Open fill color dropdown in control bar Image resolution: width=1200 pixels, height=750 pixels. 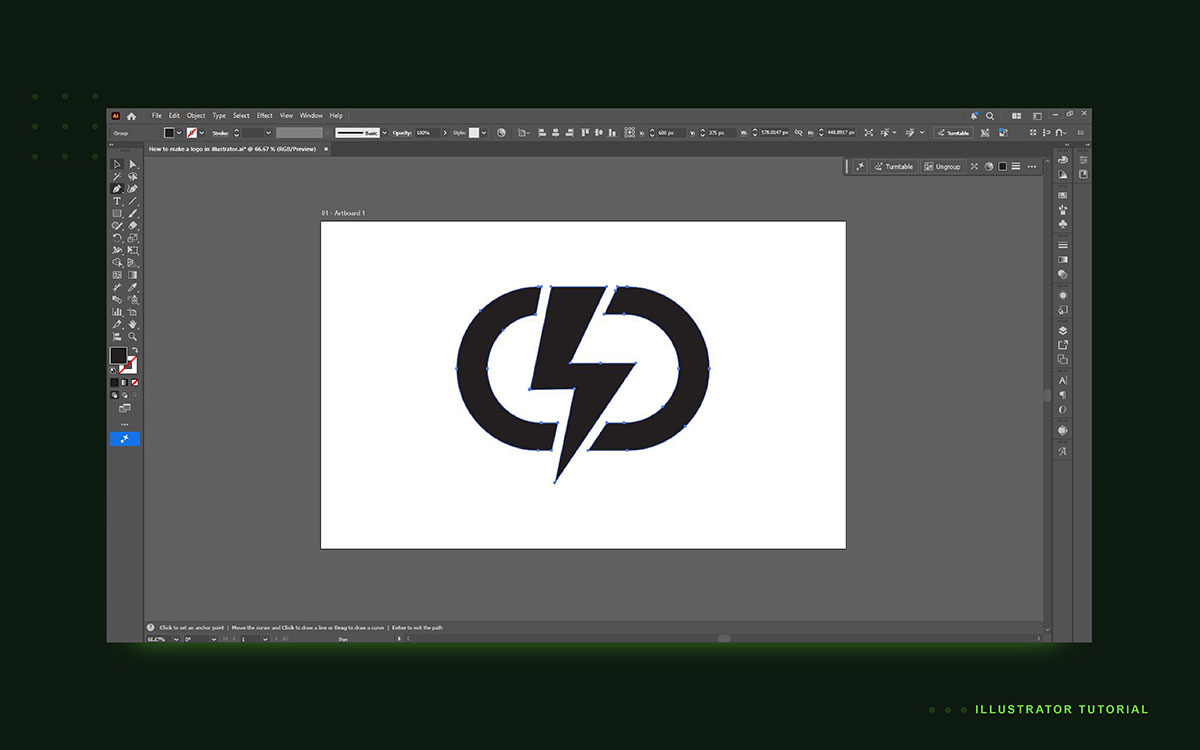[x=179, y=133]
